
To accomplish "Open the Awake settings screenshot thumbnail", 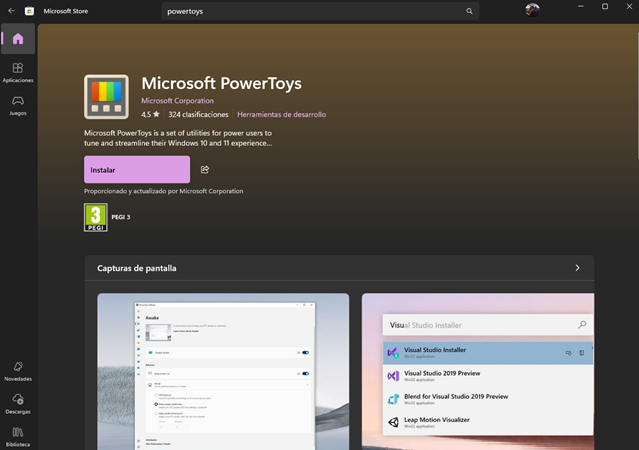I will pos(223,371).
